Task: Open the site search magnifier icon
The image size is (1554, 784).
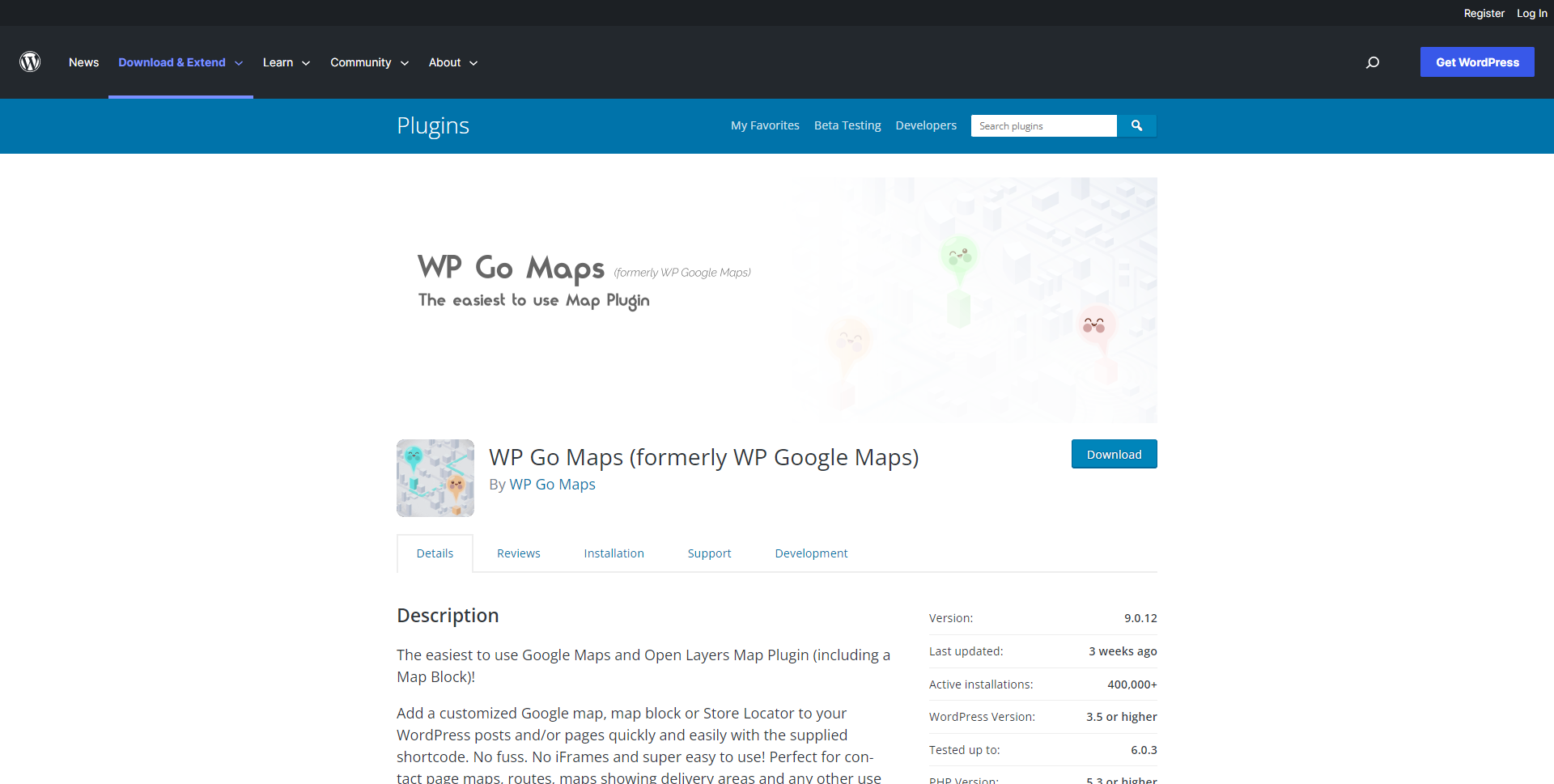Action: 1372,62
